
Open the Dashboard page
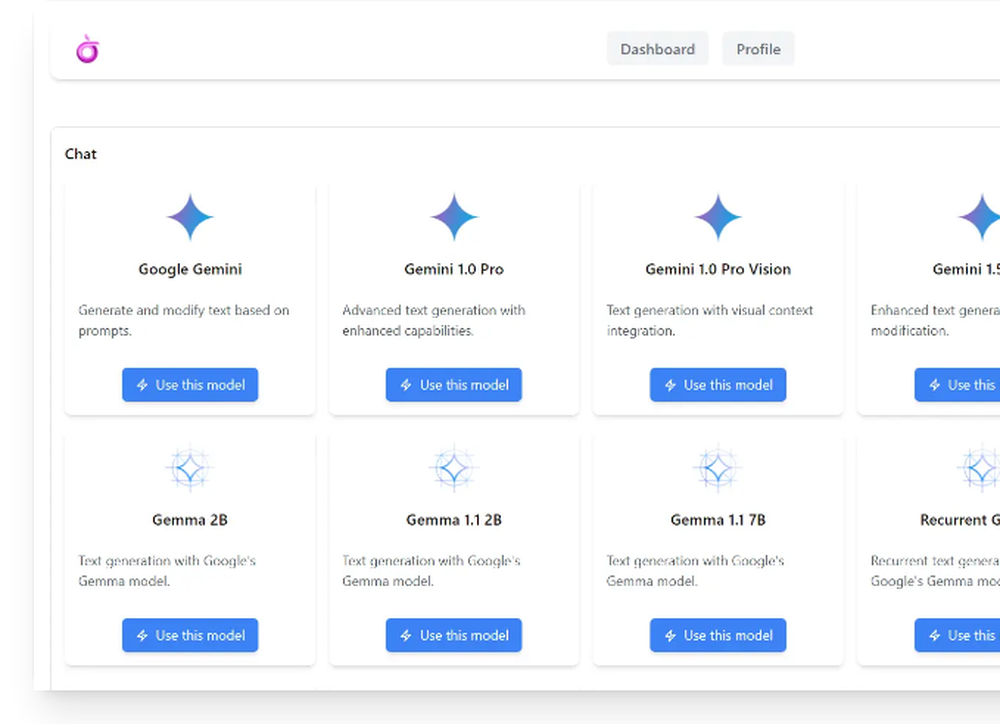point(658,49)
